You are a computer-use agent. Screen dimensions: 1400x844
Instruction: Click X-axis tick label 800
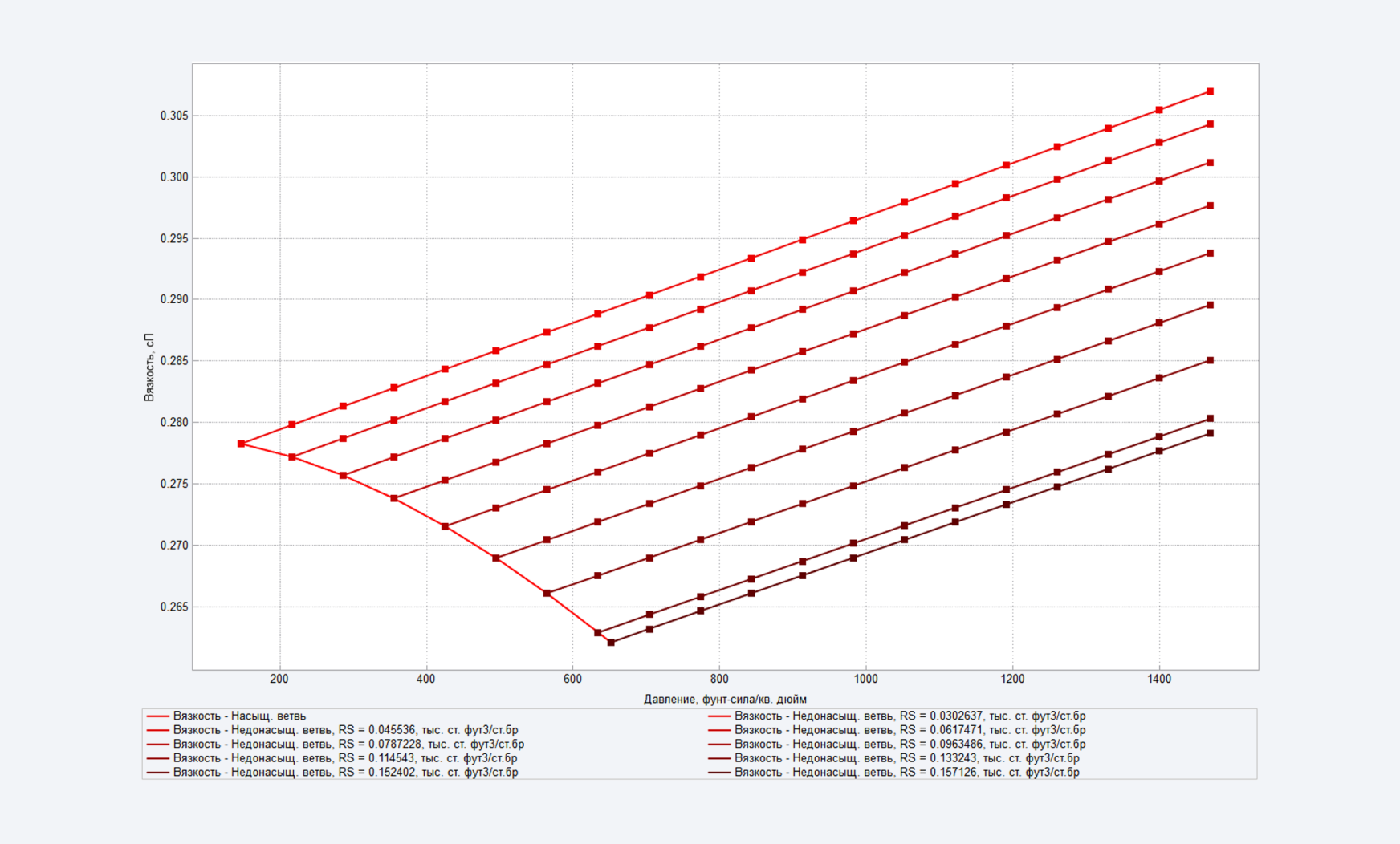(719, 679)
